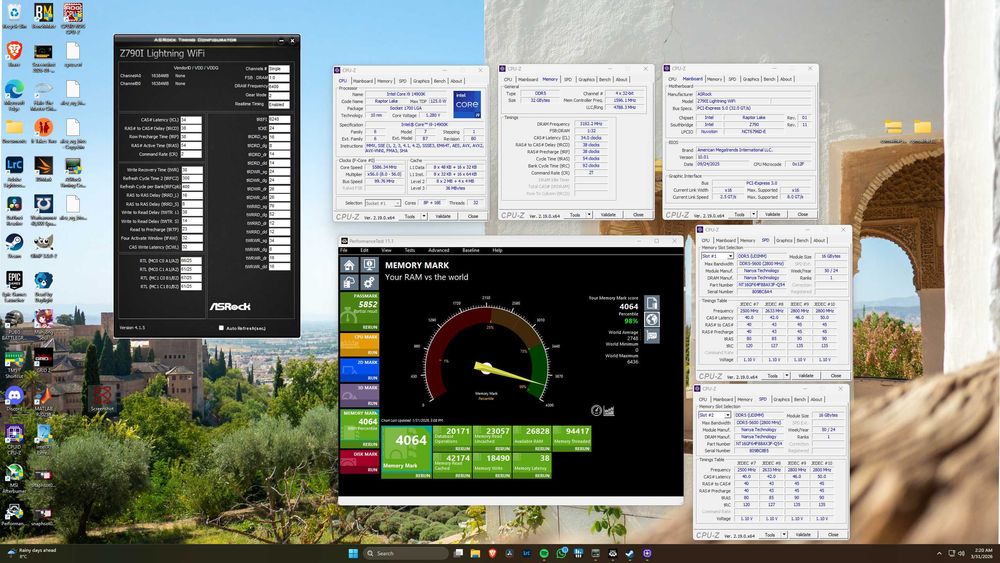Click the stopwatch gauge icon under the dial
This screenshot has height=563, width=1000.
coord(596,411)
